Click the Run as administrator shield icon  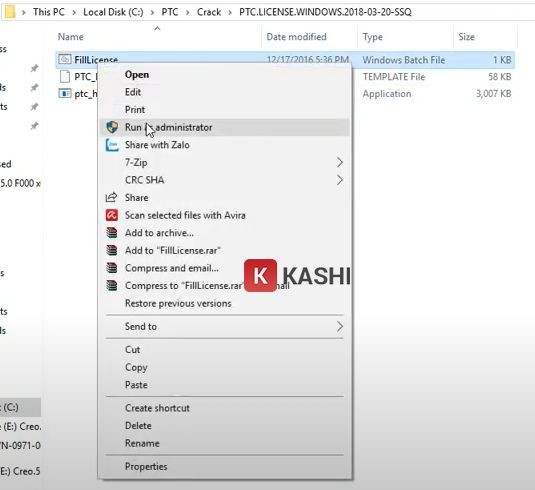[x=112, y=127]
